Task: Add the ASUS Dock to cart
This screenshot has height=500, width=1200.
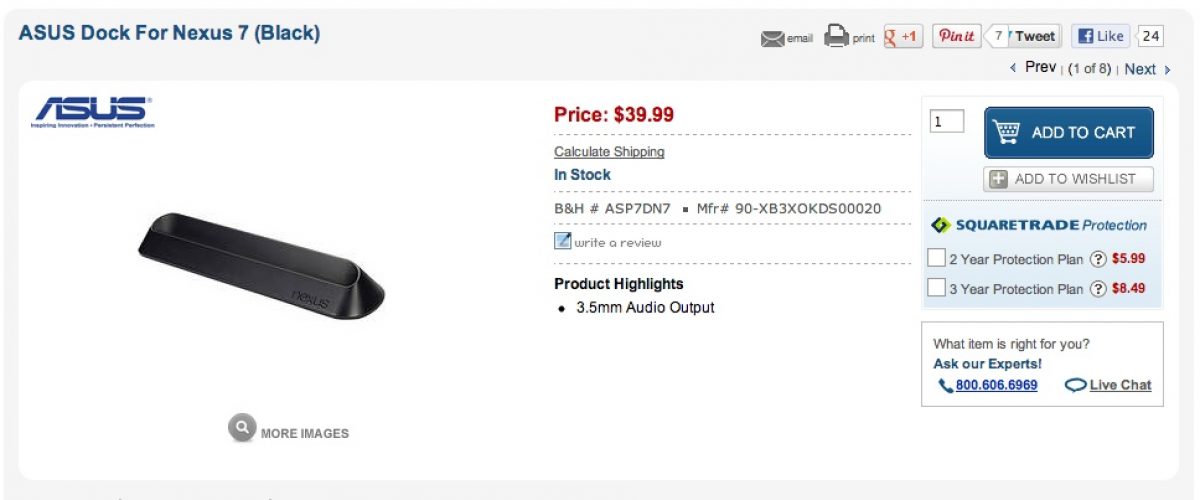Action: [1068, 132]
